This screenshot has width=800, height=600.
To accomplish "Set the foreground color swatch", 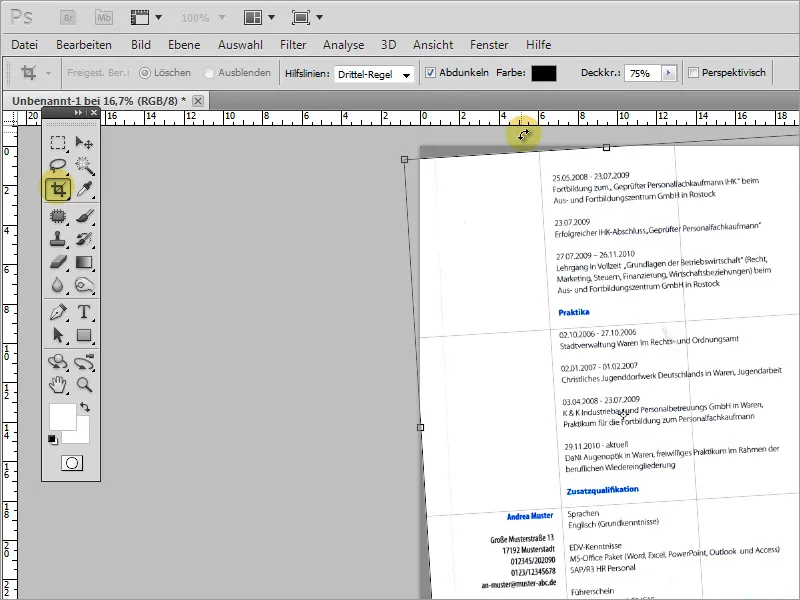I will pos(62,416).
